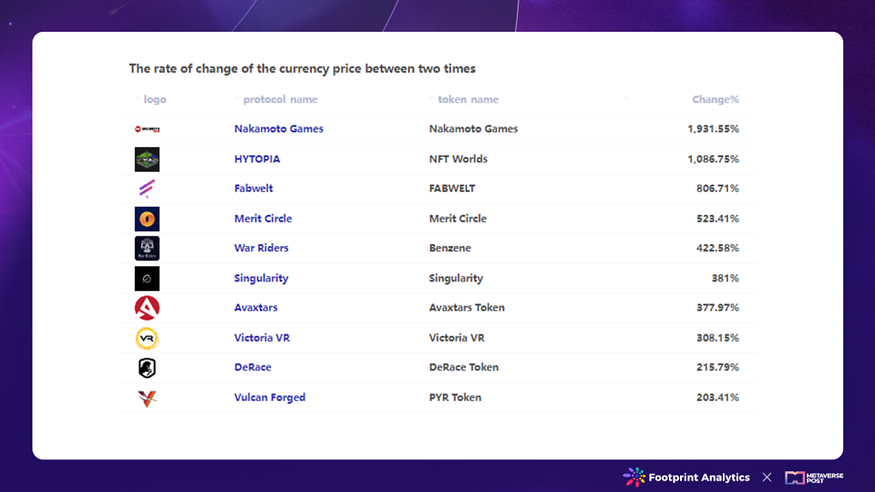
Task: Select the Avaxtars Token cell
Action: [x=467, y=308]
